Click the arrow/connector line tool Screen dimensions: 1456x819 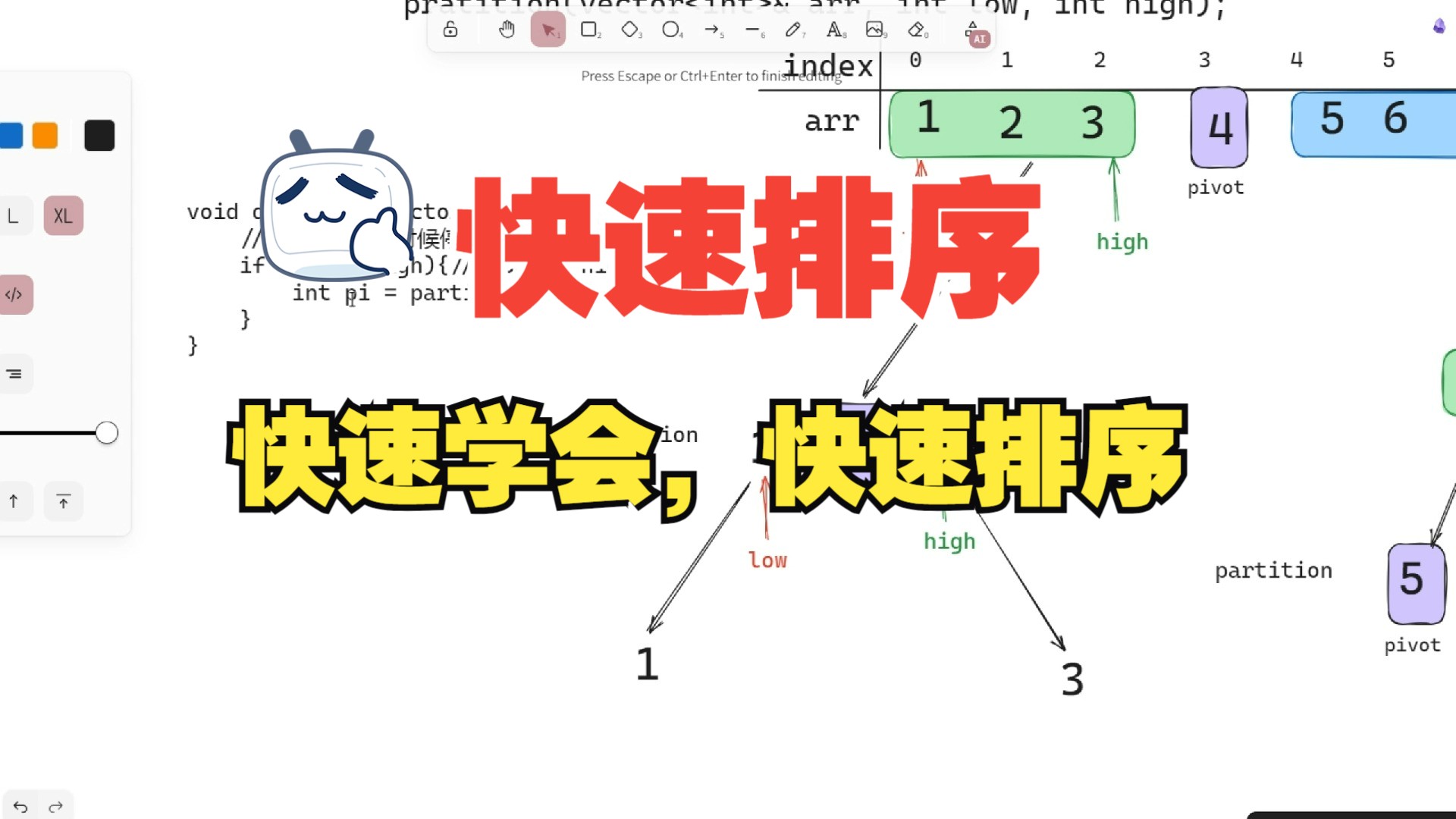711,29
